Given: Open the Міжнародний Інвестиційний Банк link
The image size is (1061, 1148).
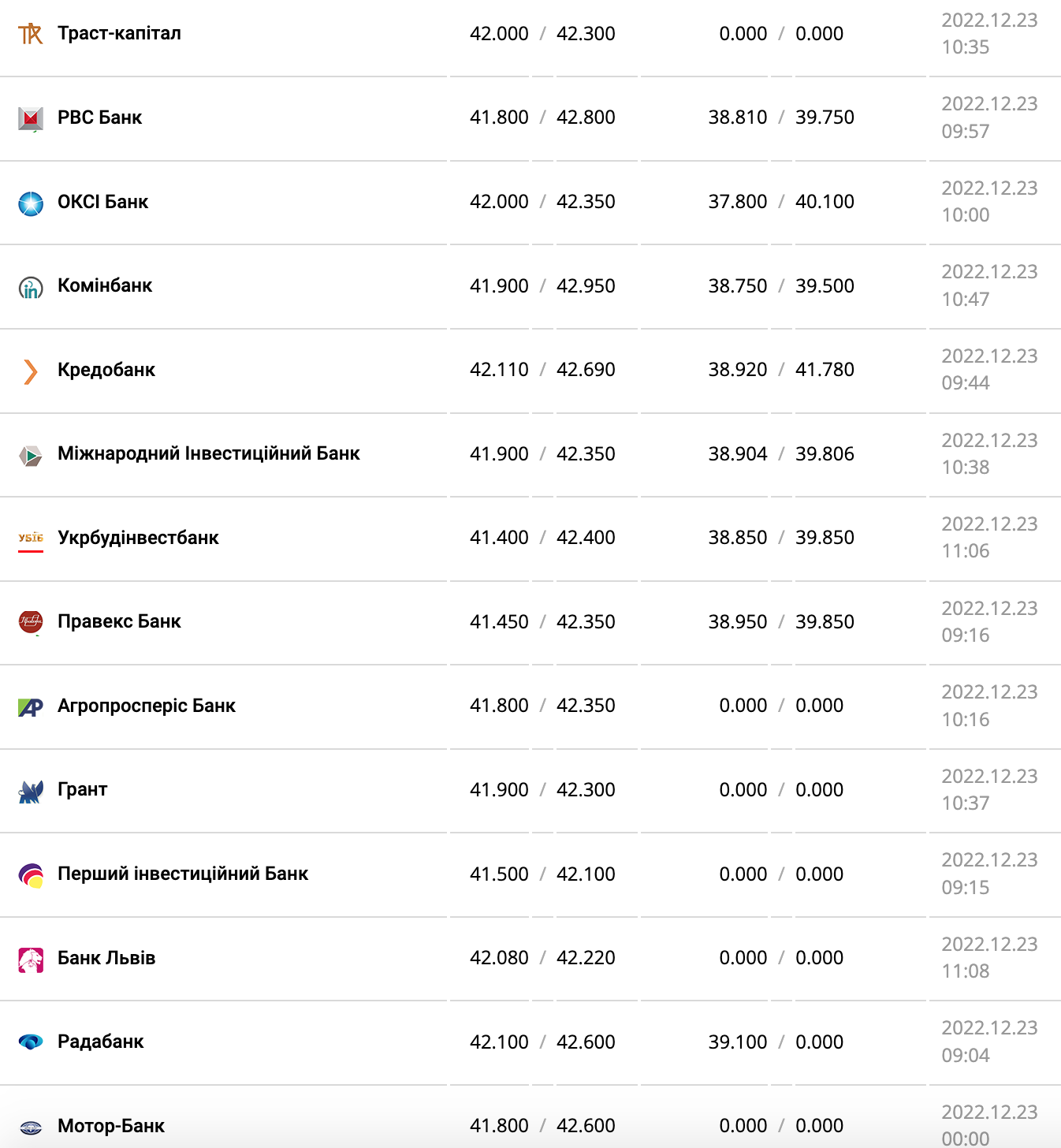Looking at the screenshot, I should pos(208,453).
